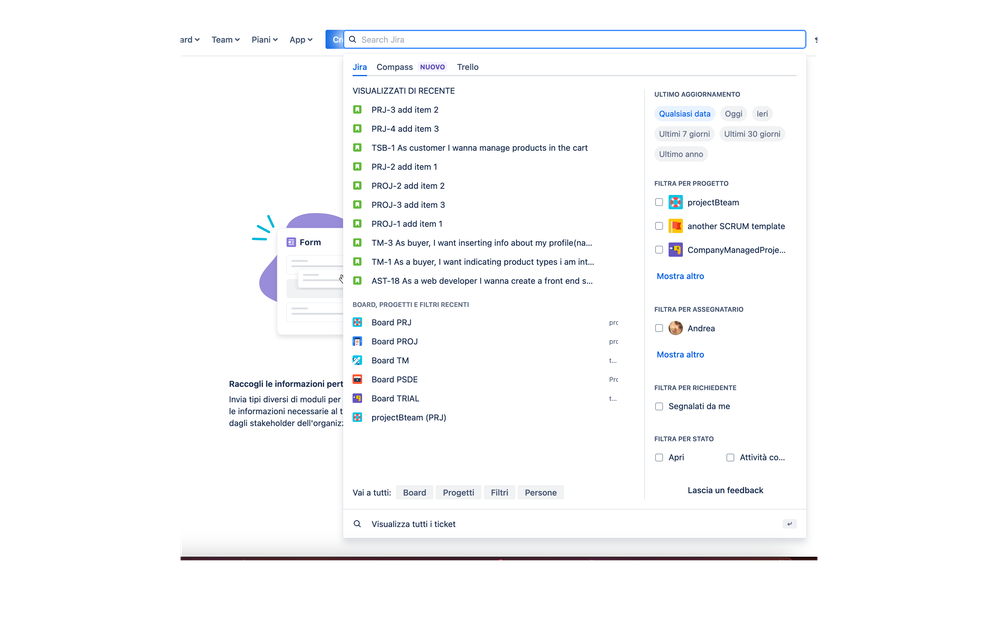Switch to the Compass search tab
998x624 pixels.
pyautogui.click(x=395, y=67)
